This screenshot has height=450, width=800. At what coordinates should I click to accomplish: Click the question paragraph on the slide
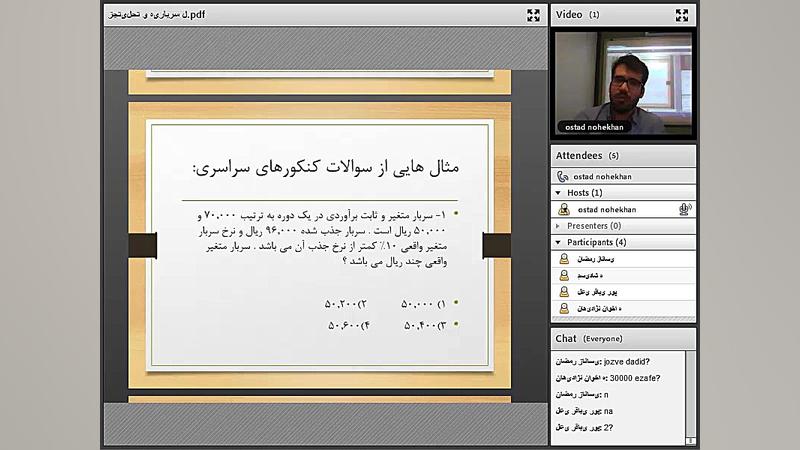coord(322,238)
